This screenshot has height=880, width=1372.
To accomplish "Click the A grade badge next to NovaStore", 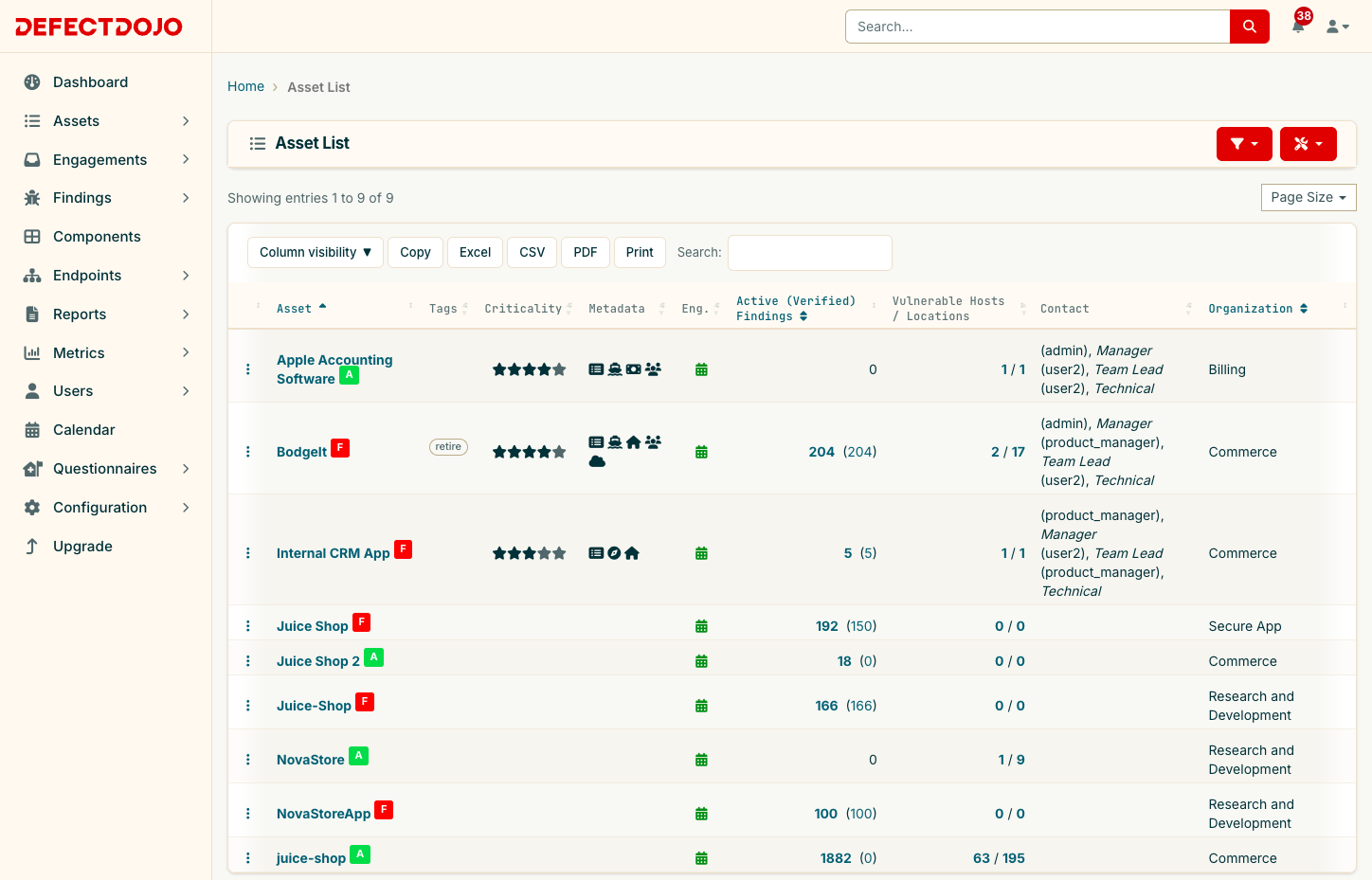I will coord(358,756).
